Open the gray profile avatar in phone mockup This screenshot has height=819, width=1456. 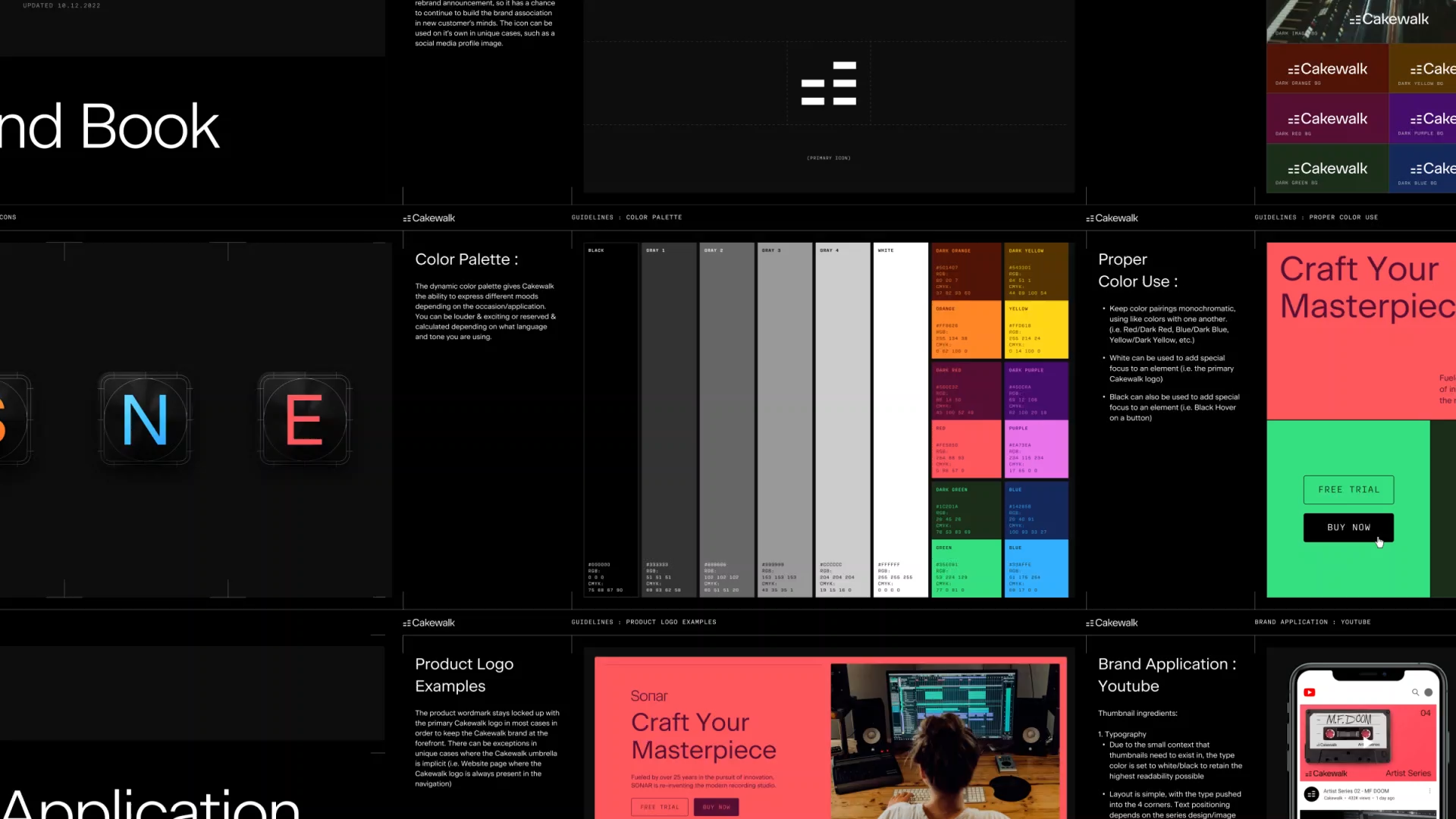[1429, 692]
